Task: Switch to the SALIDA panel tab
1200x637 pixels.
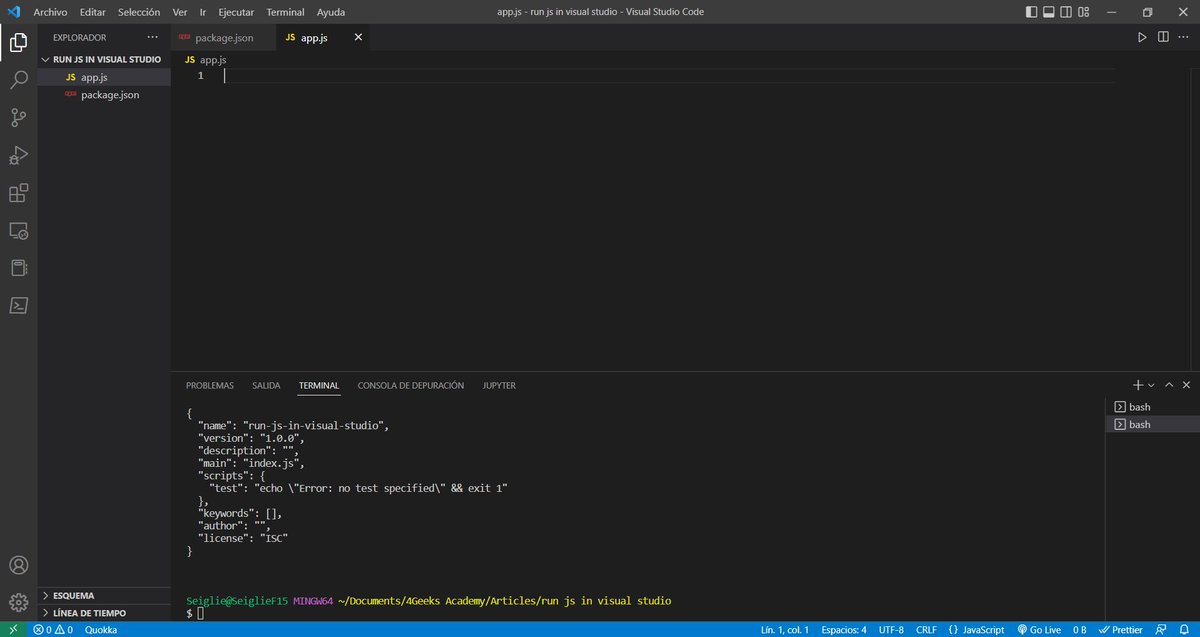Action: (266, 385)
